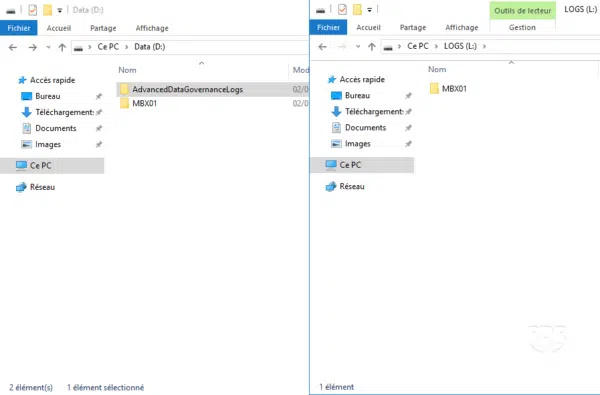Screen dimensions: 600x395
Task: Expand chevron before Ce PC in LOGS address bar
Action: [399, 46]
